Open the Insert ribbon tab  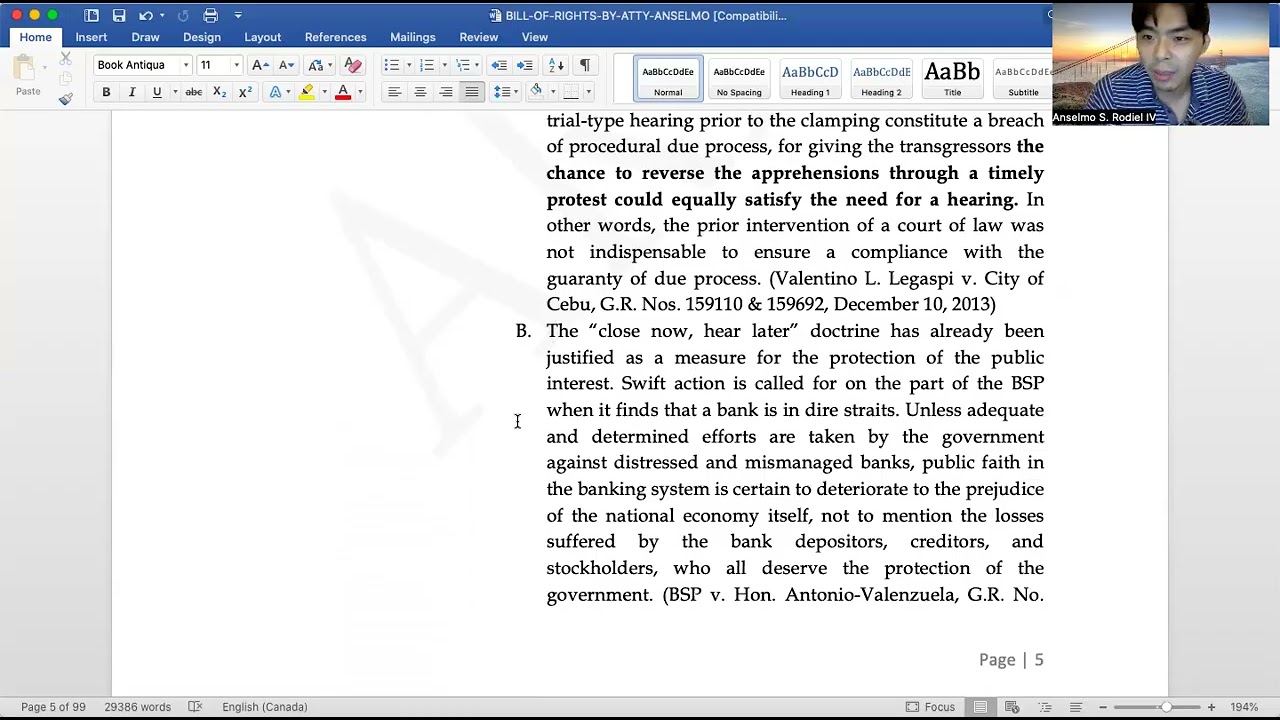(91, 37)
